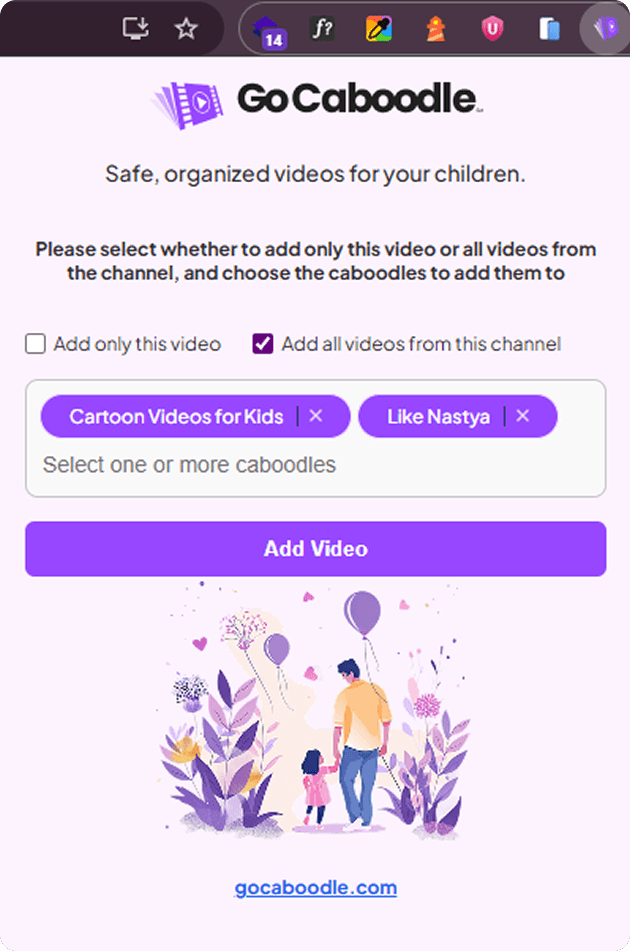Open the gocaboodle.com link
The width and height of the screenshot is (630, 951).
coord(316,887)
